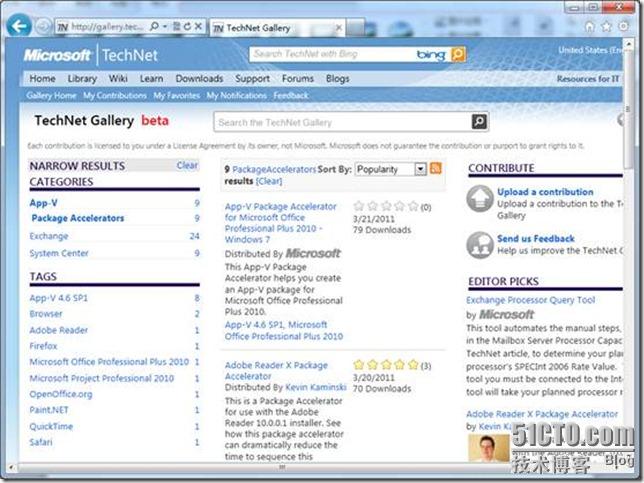Open the Library menu item

click(x=82, y=78)
